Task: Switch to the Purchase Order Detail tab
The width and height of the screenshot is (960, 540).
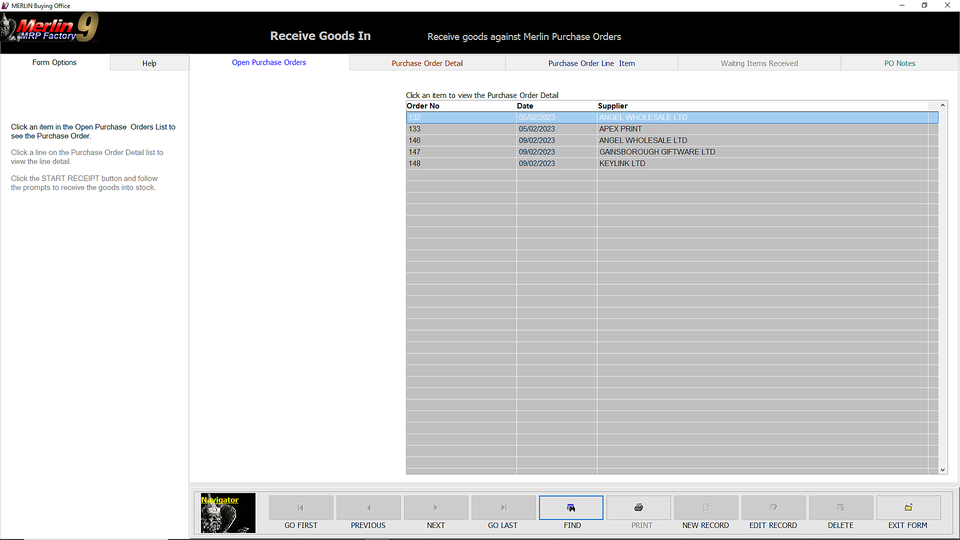Action: 427,63
